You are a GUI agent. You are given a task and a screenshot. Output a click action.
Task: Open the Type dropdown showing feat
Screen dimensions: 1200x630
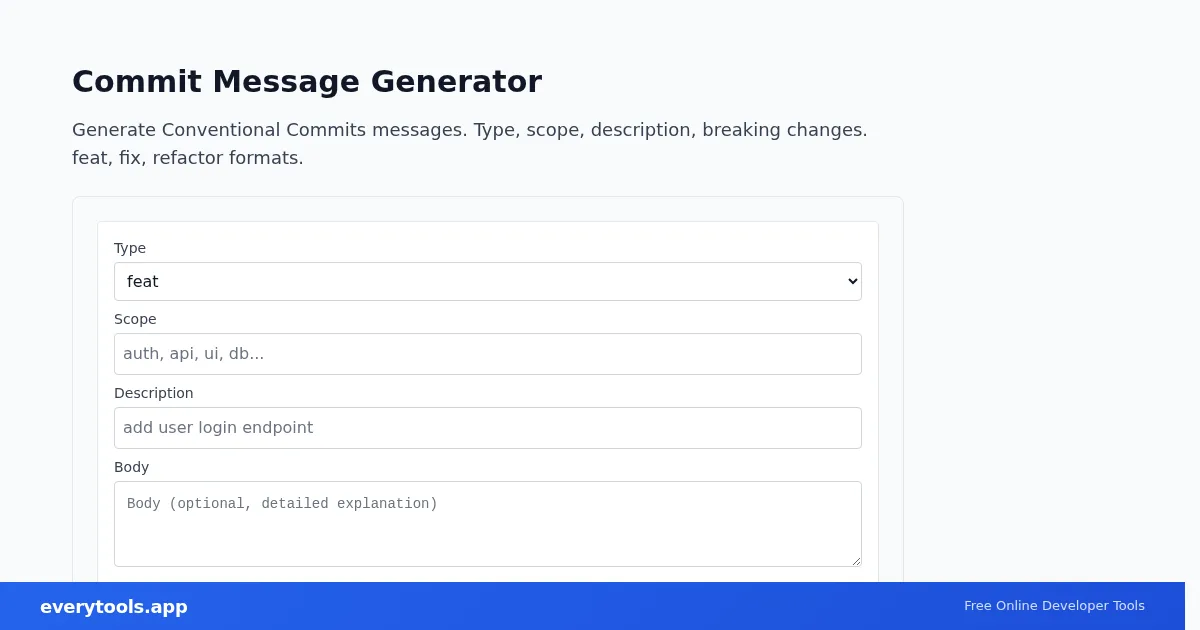click(487, 282)
